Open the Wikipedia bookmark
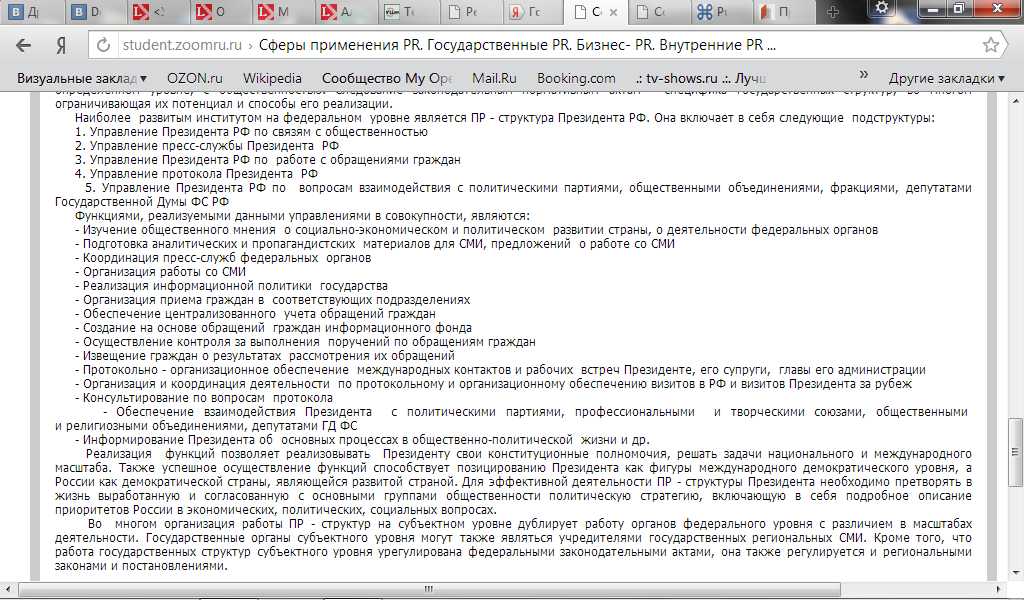 pyautogui.click(x=272, y=78)
